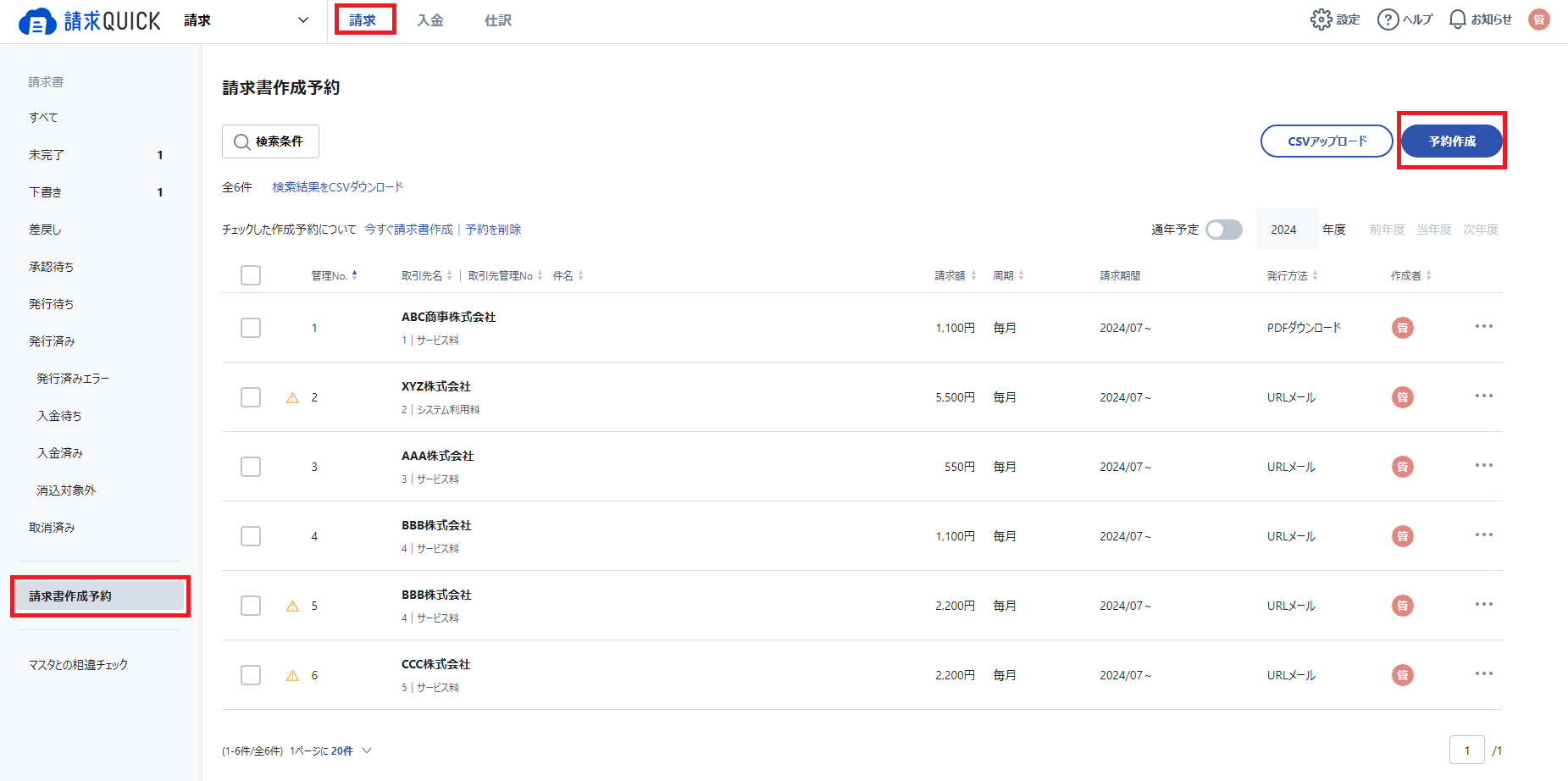Click the user avatar in the header

[x=1539, y=19]
